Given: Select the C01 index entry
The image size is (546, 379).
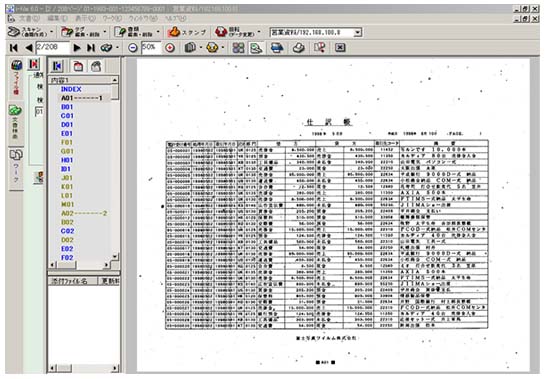Looking at the screenshot, I should [x=67, y=116].
